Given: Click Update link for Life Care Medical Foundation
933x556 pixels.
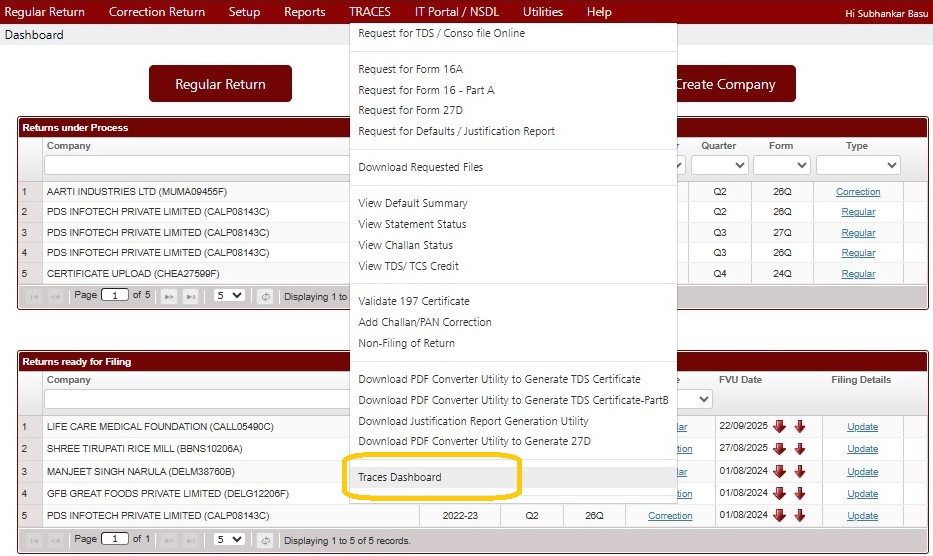Looking at the screenshot, I should 862,427.
